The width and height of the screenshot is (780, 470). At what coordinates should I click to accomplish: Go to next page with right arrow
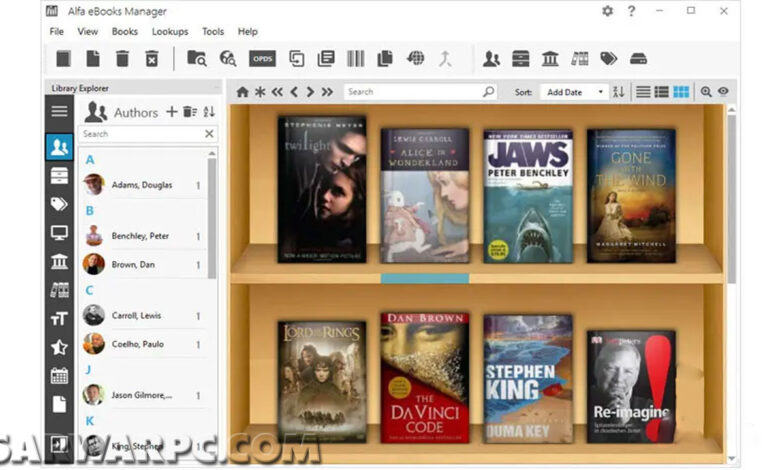pyautogui.click(x=310, y=92)
